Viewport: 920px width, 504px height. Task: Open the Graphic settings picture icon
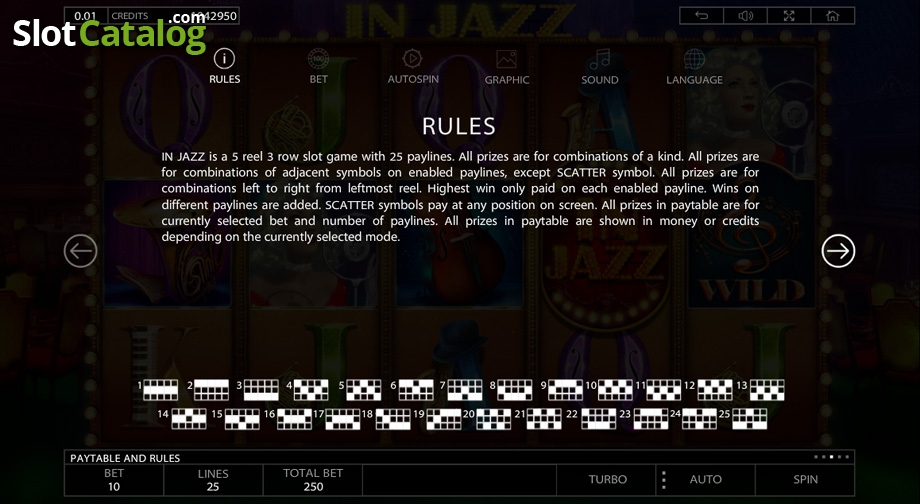tap(506, 59)
